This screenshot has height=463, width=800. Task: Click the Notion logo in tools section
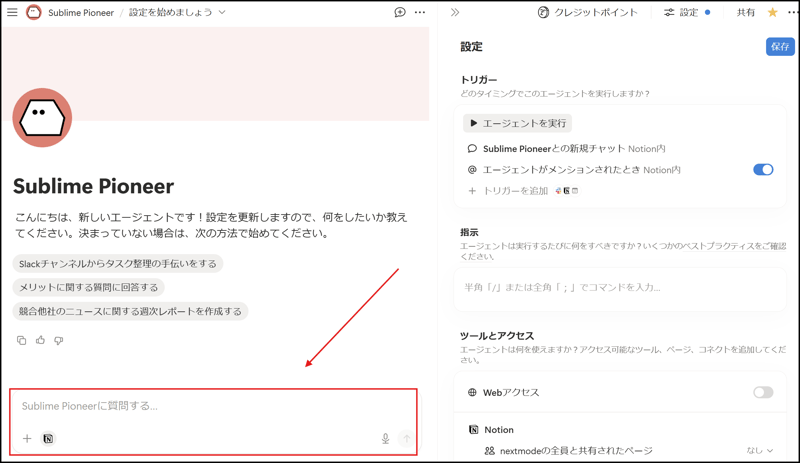click(x=473, y=430)
